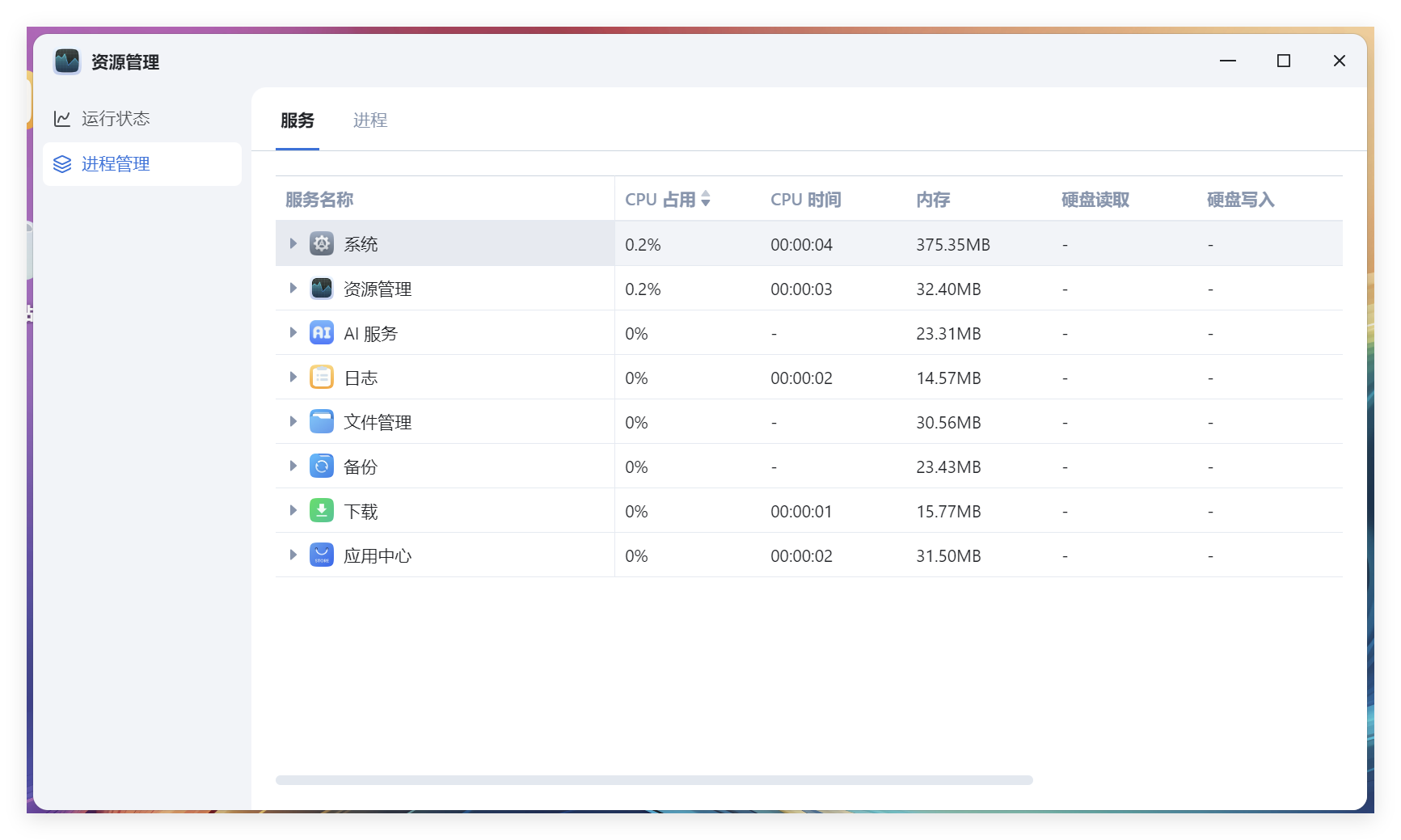Click the 31.50MB memory value

click(x=948, y=555)
